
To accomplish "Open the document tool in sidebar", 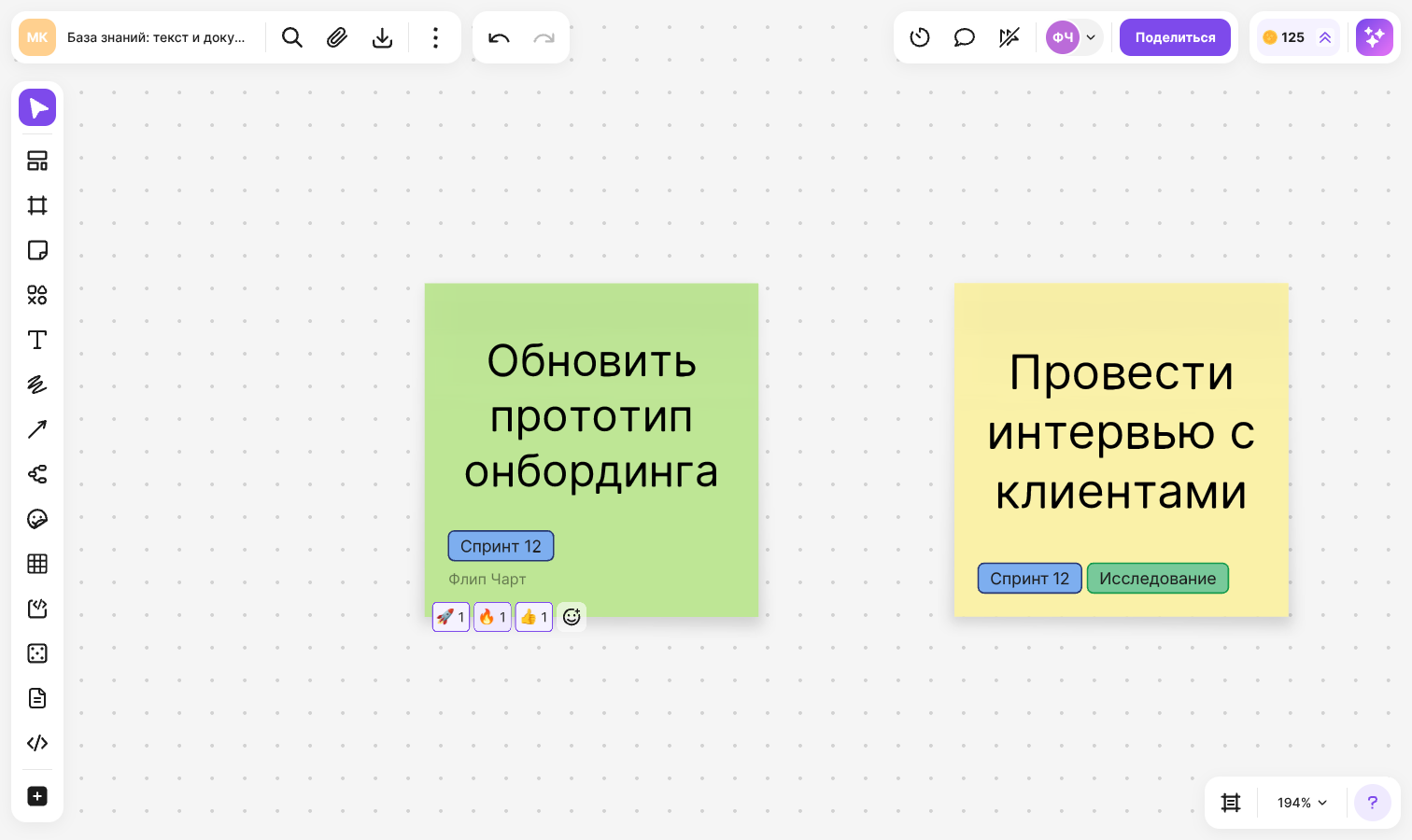I will pyautogui.click(x=37, y=698).
